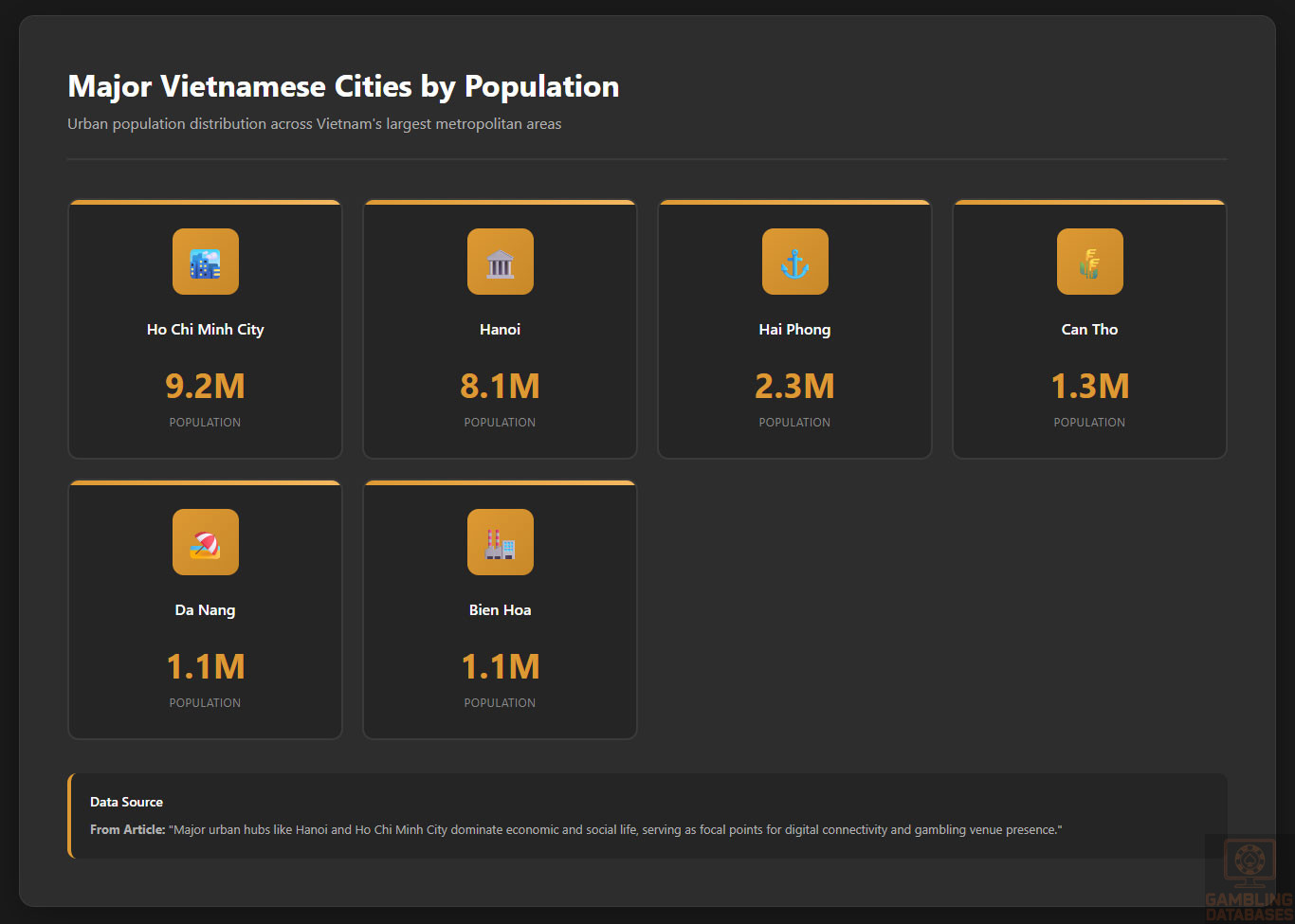
Task: Click the 2.3M population number
Action: pos(794,386)
